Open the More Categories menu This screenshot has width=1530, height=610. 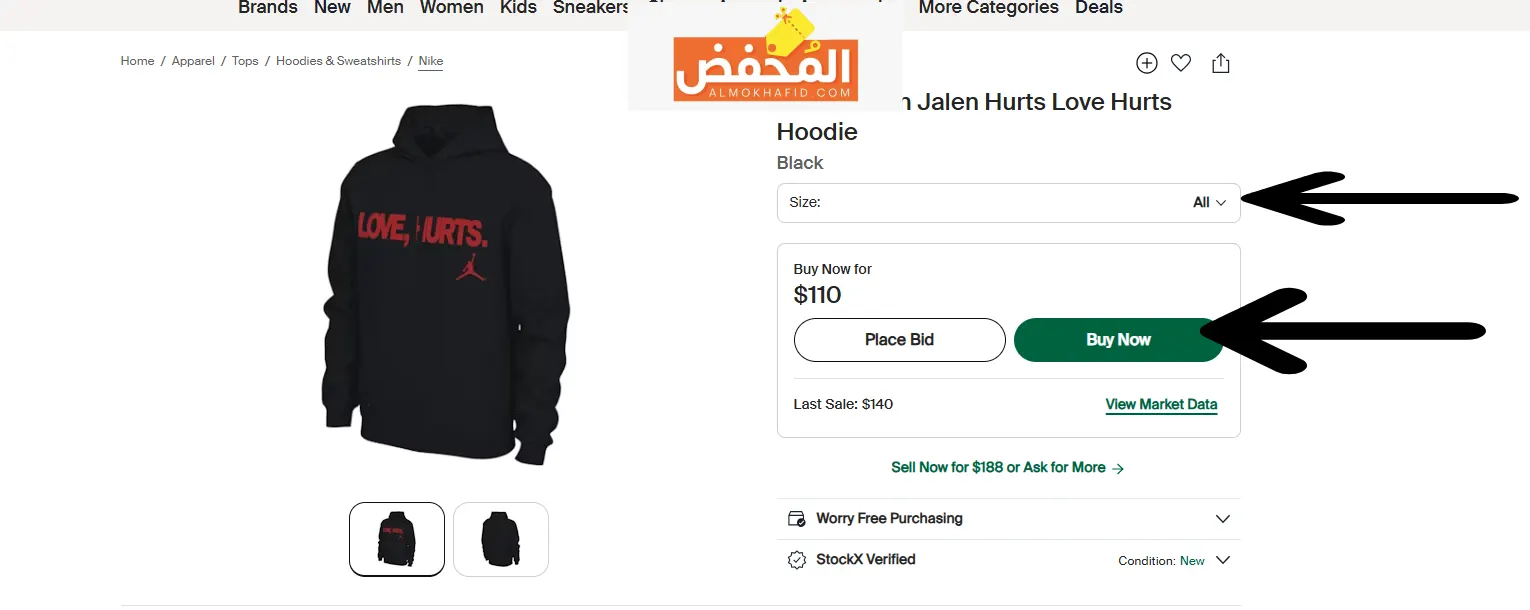coord(988,8)
